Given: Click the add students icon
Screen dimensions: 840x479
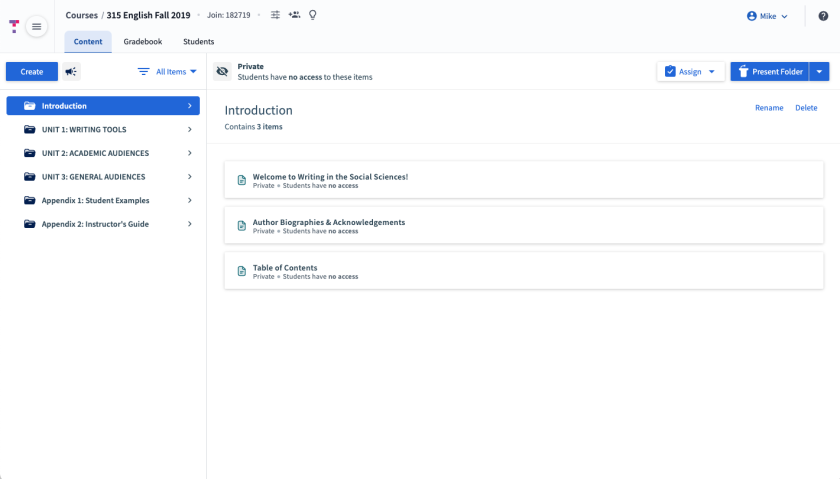Looking at the screenshot, I should (294, 15).
